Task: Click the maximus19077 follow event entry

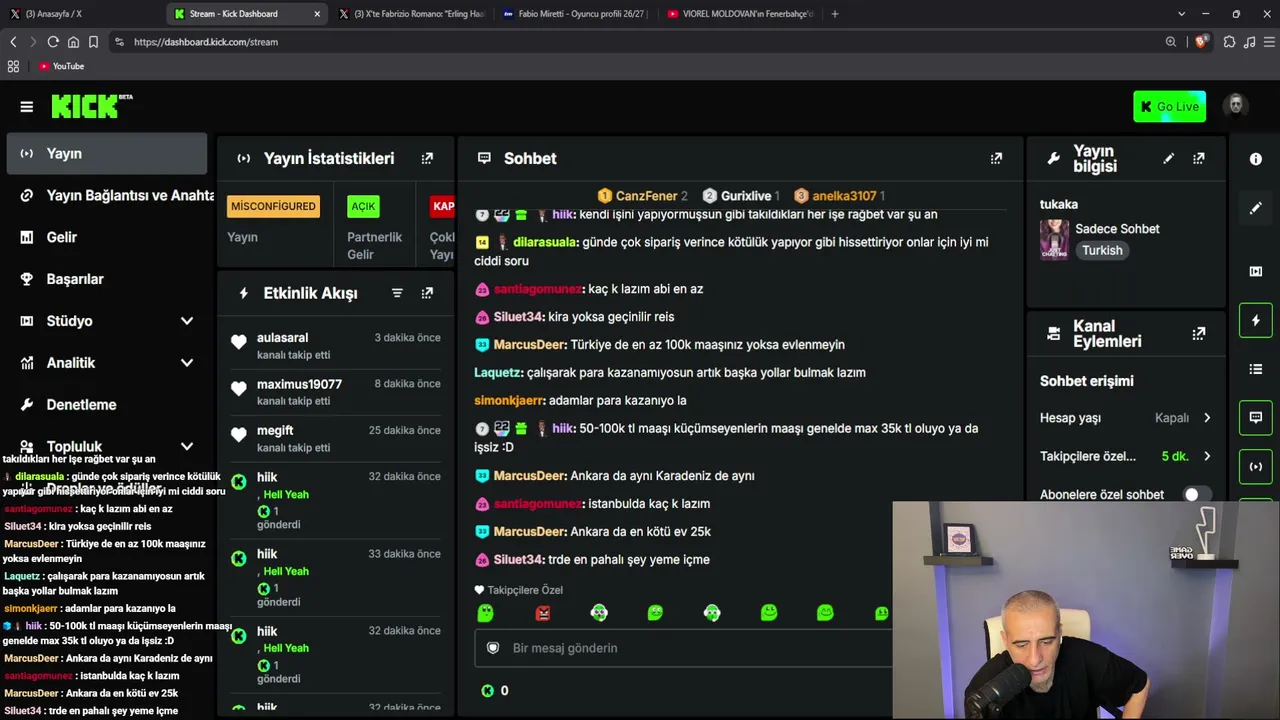Action: (x=337, y=392)
